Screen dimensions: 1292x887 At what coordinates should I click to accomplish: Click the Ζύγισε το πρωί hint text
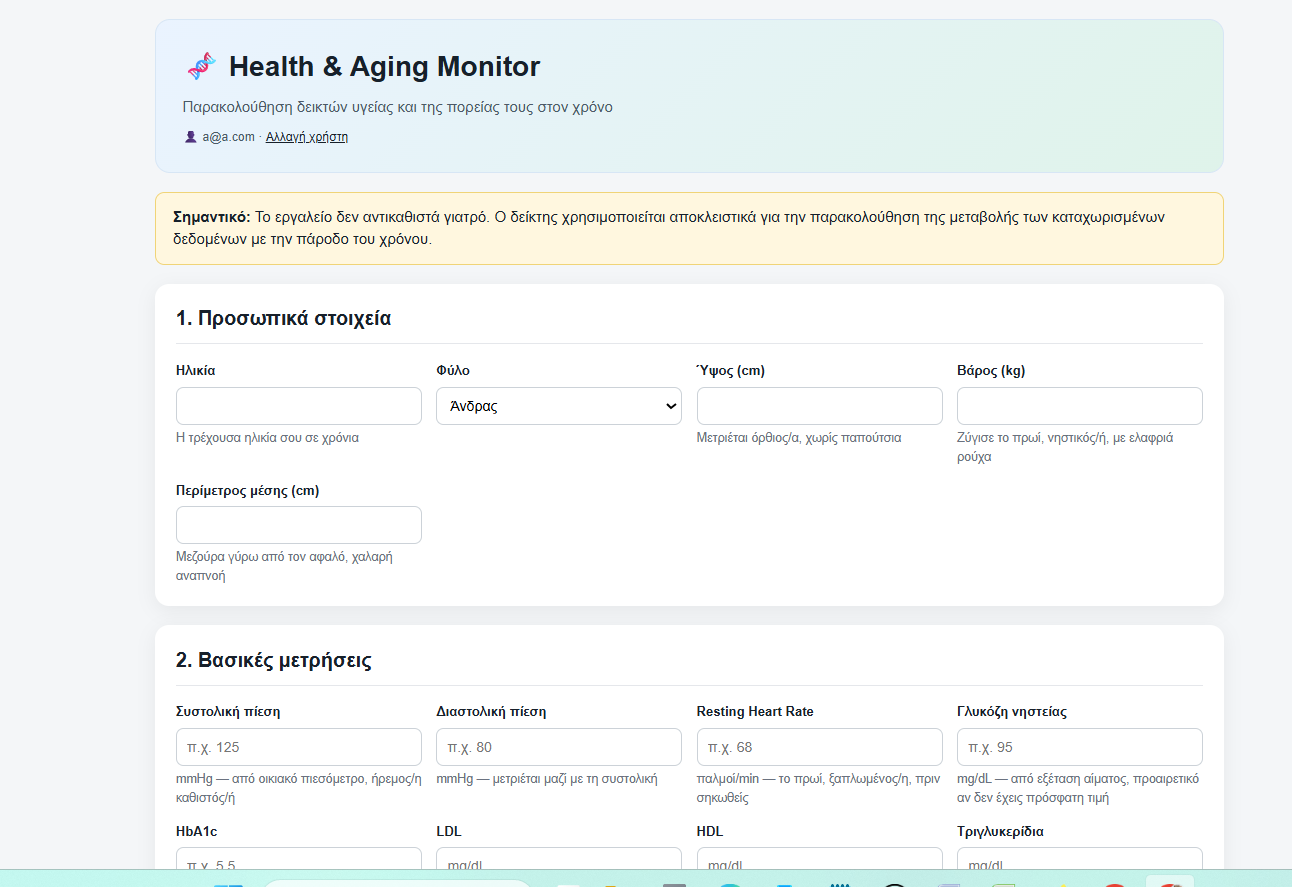coord(1065,447)
